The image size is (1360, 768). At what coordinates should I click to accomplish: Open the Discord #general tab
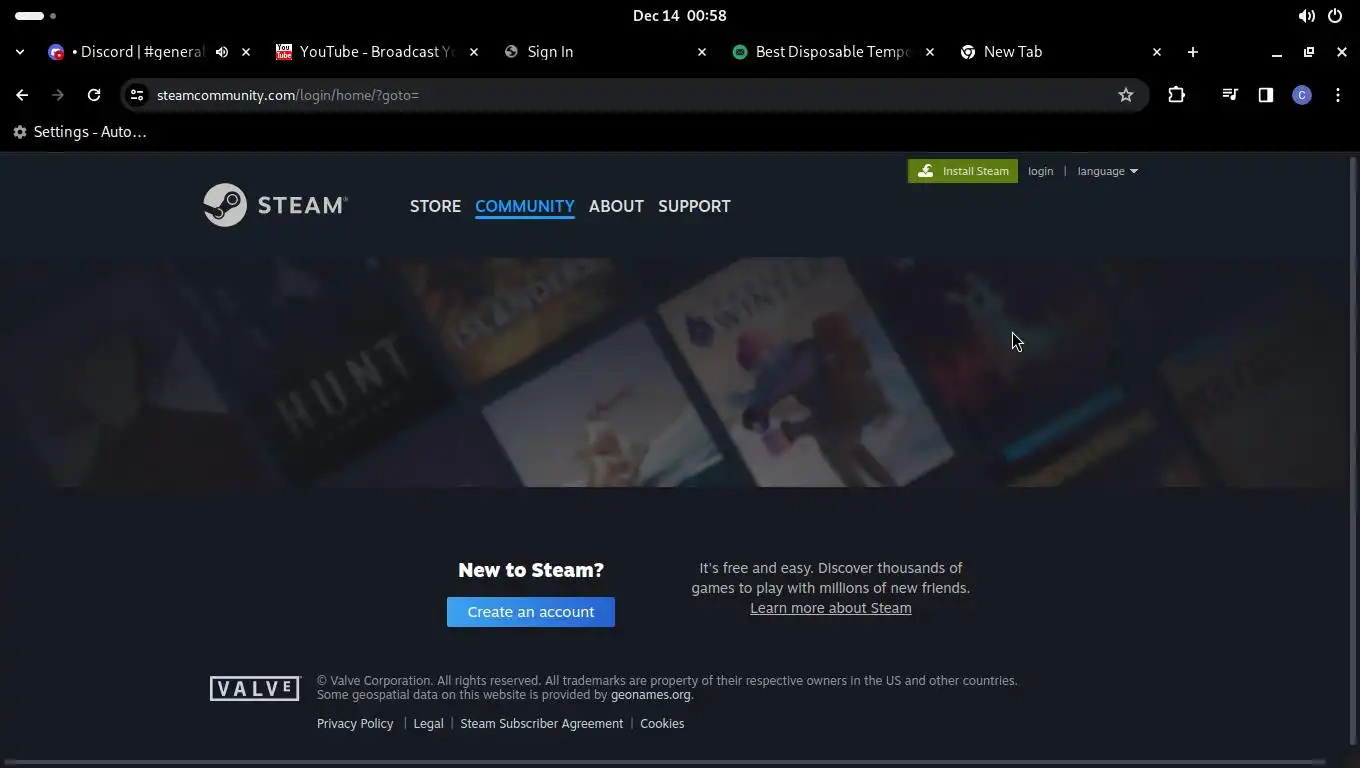point(138,52)
